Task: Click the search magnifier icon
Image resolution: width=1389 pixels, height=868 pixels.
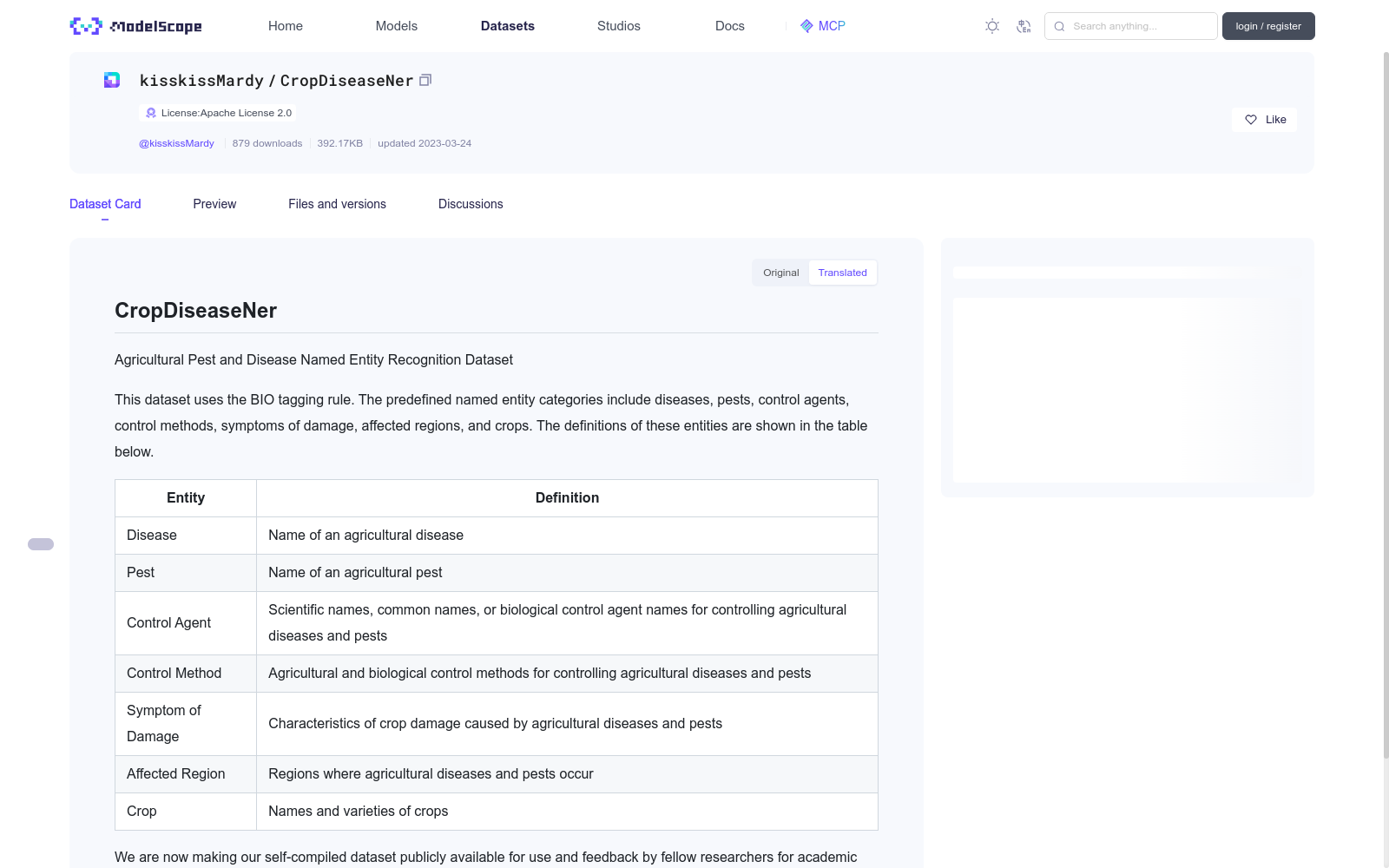Action: pyautogui.click(x=1059, y=26)
